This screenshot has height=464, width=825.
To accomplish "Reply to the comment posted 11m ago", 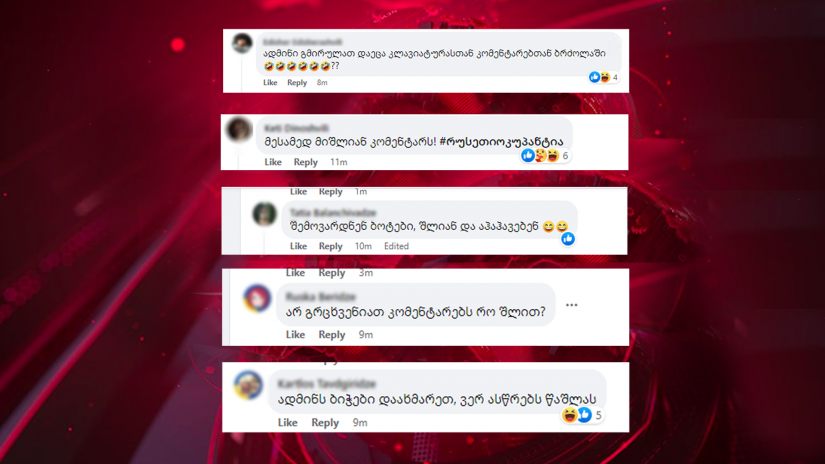I will point(306,162).
